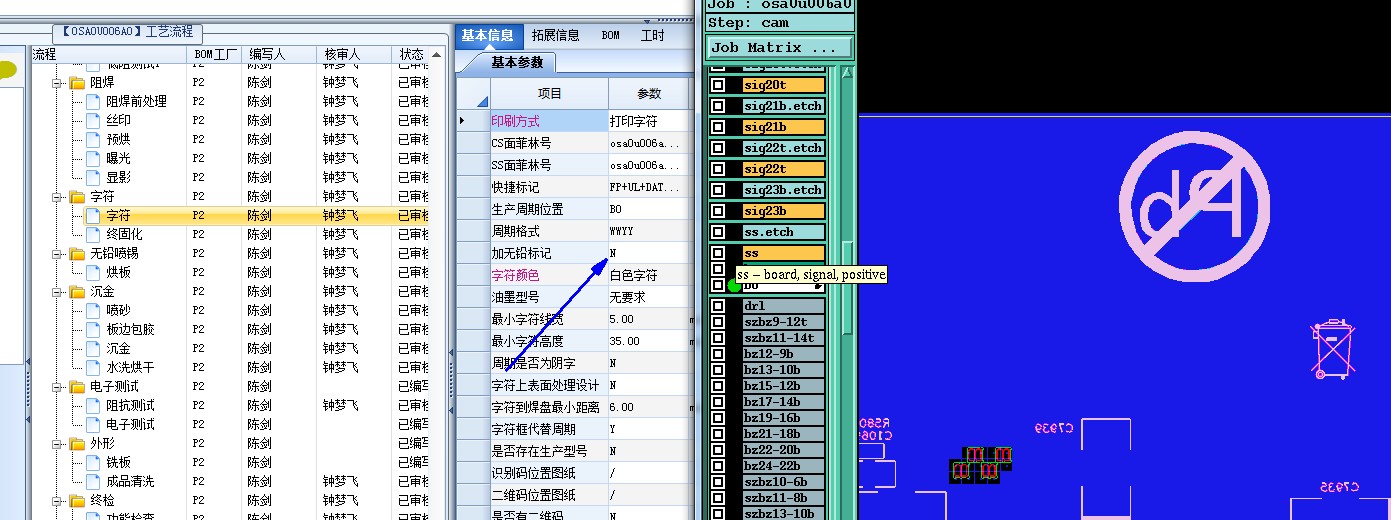The width and height of the screenshot is (1391, 520).
Task: Select the 【OSA0U006A0】工艺流程 tab
Action: point(127,33)
